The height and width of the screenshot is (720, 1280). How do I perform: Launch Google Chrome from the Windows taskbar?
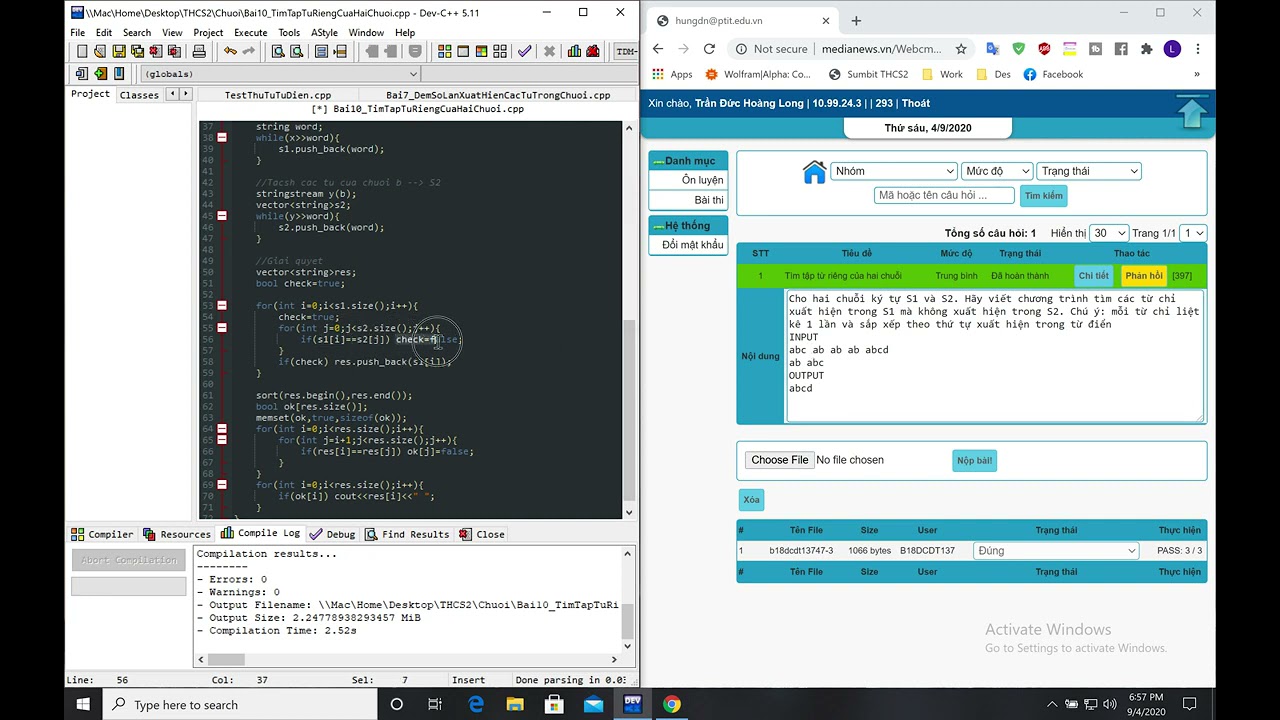click(671, 705)
